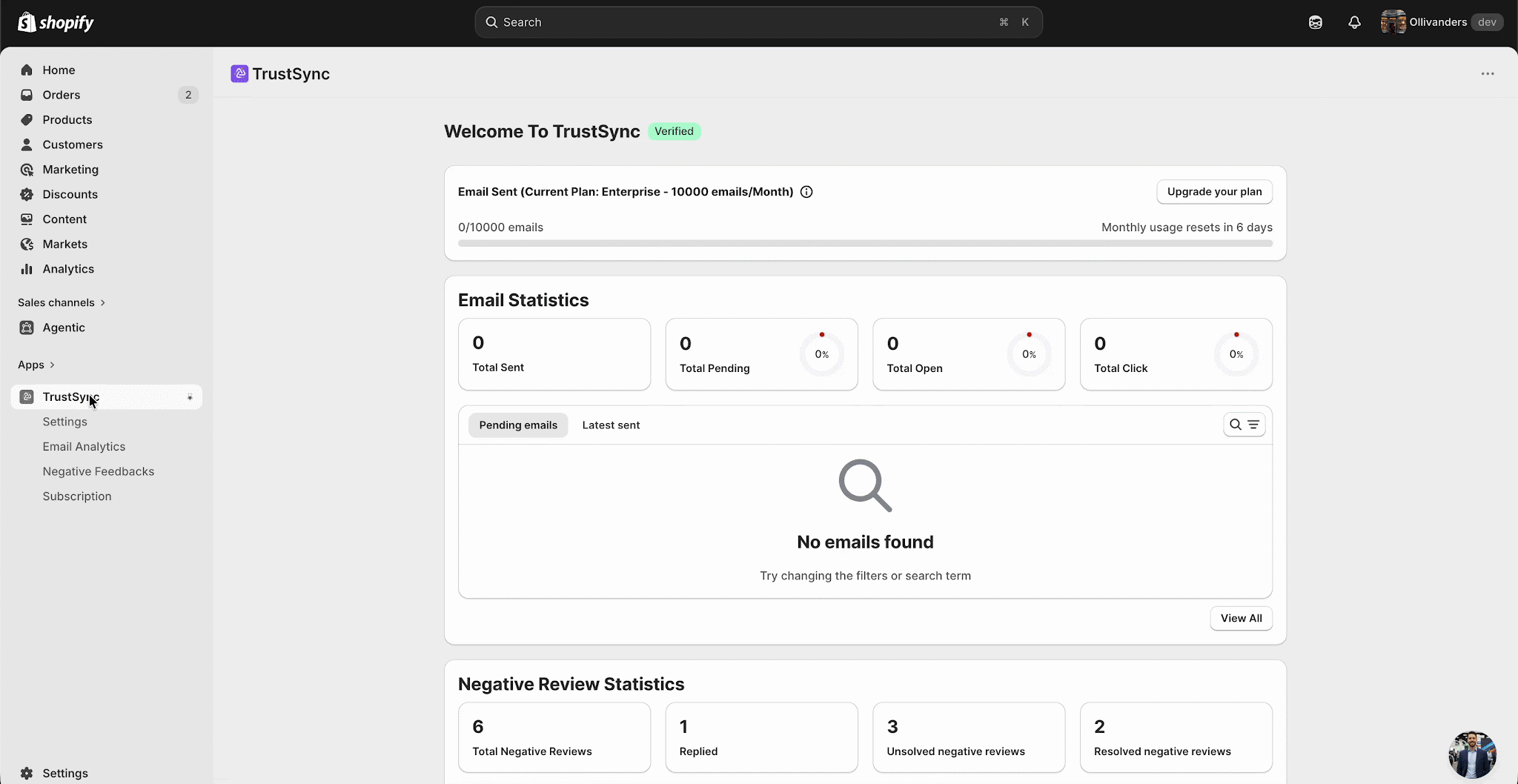Click the '0/10000 emails' usage text
The image size is (1518, 784).
point(500,227)
